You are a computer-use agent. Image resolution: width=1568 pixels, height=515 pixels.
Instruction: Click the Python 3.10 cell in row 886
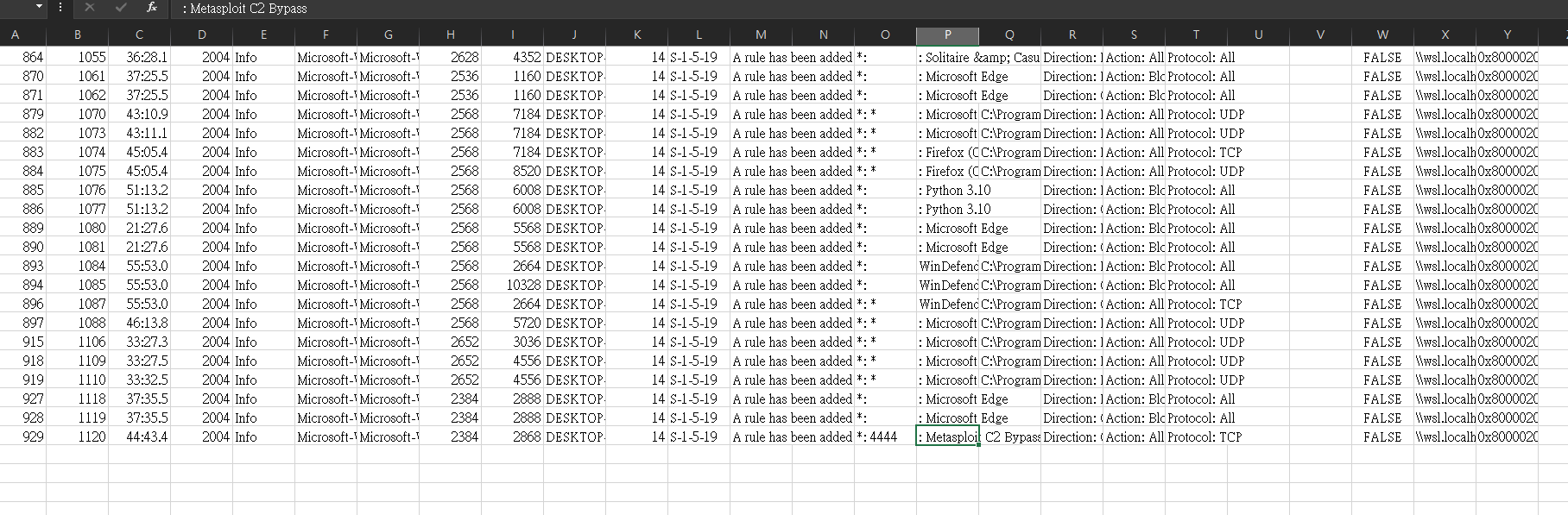click(x=948, y=209)
